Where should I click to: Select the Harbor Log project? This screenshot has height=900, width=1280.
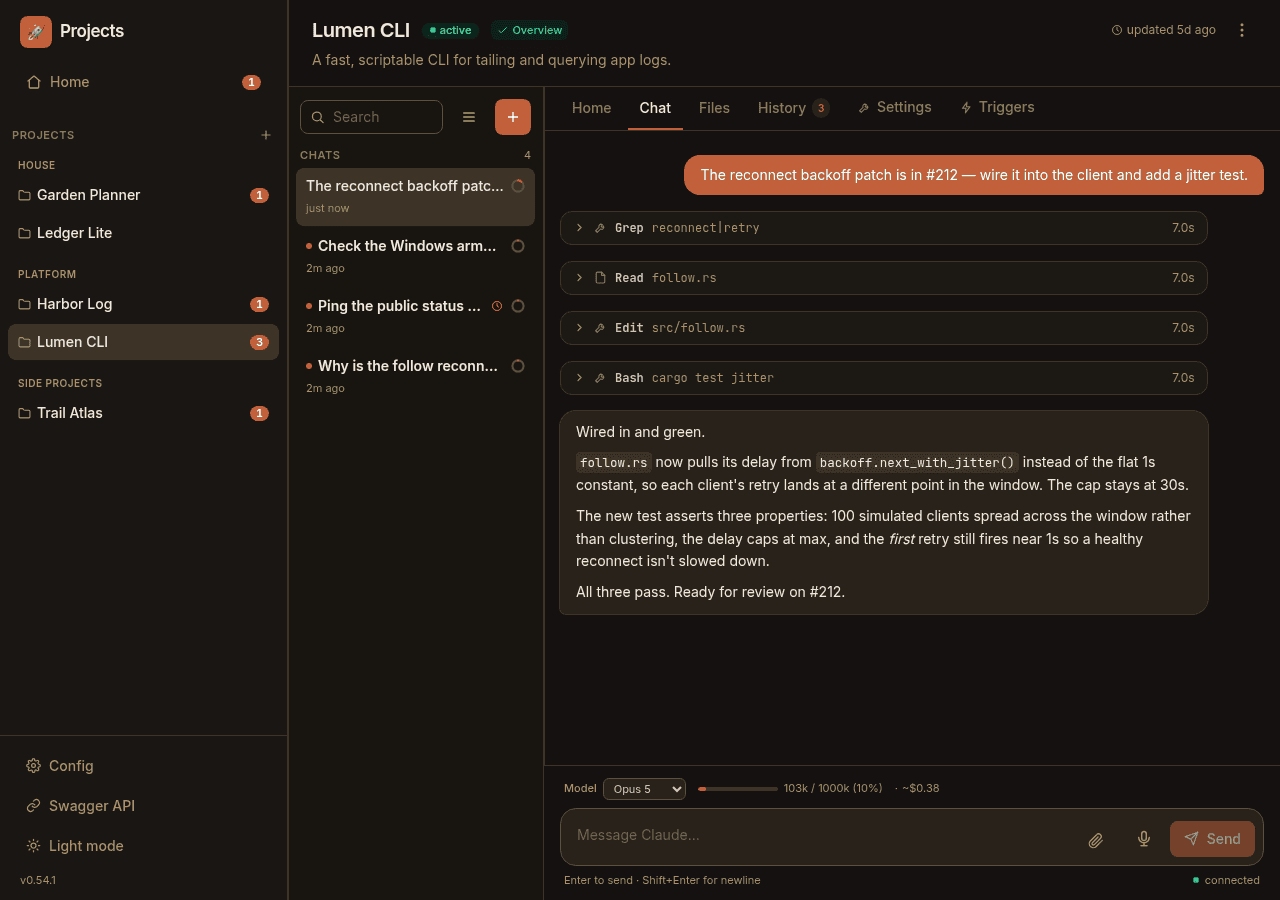click(144, 304)
